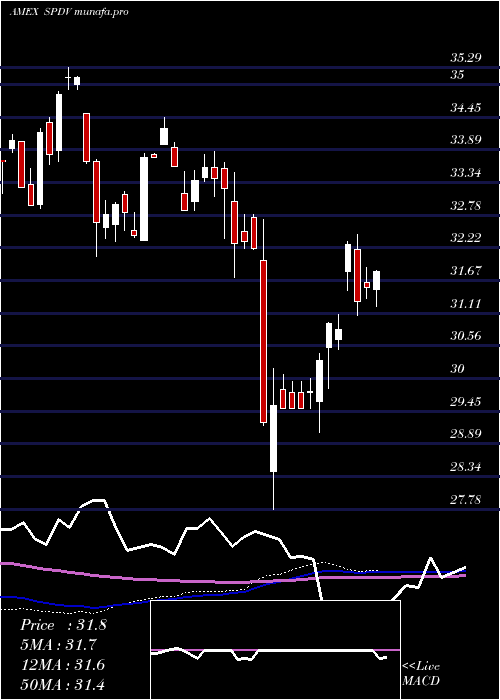Click the 28.34 price axis label
The image size is (500, 700).
[466, 467]
